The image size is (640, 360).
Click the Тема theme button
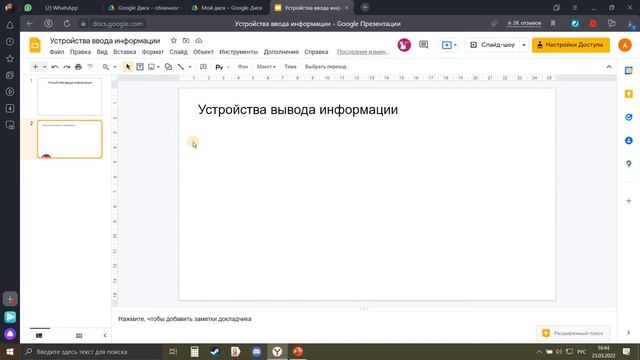[x=290, y=67]
